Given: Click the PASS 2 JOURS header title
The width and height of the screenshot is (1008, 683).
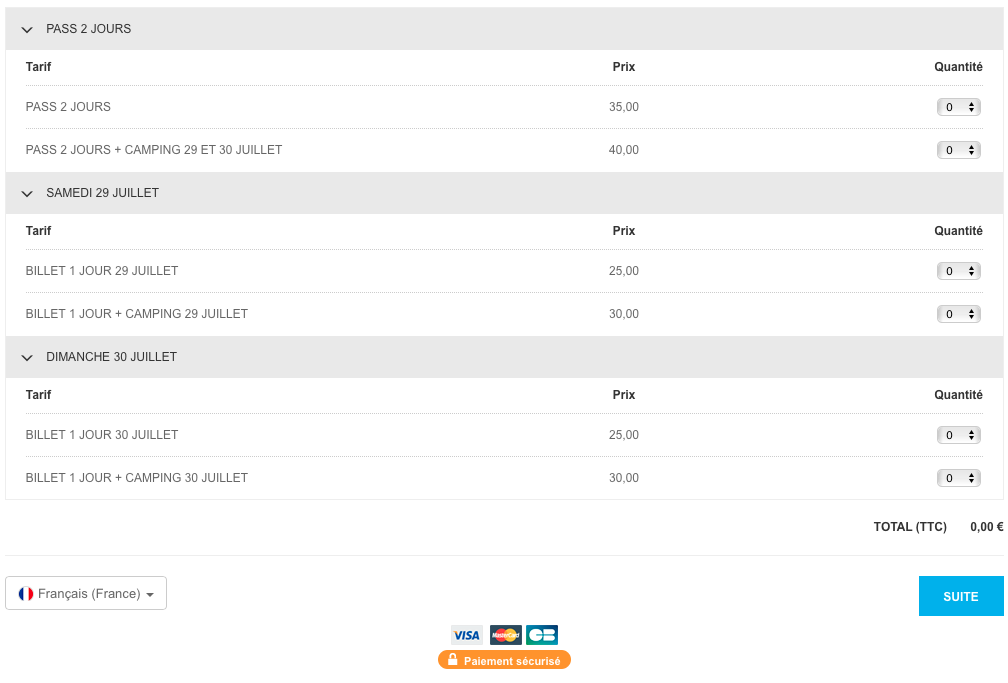Looking at the screenshot, I should coord(88,29).
